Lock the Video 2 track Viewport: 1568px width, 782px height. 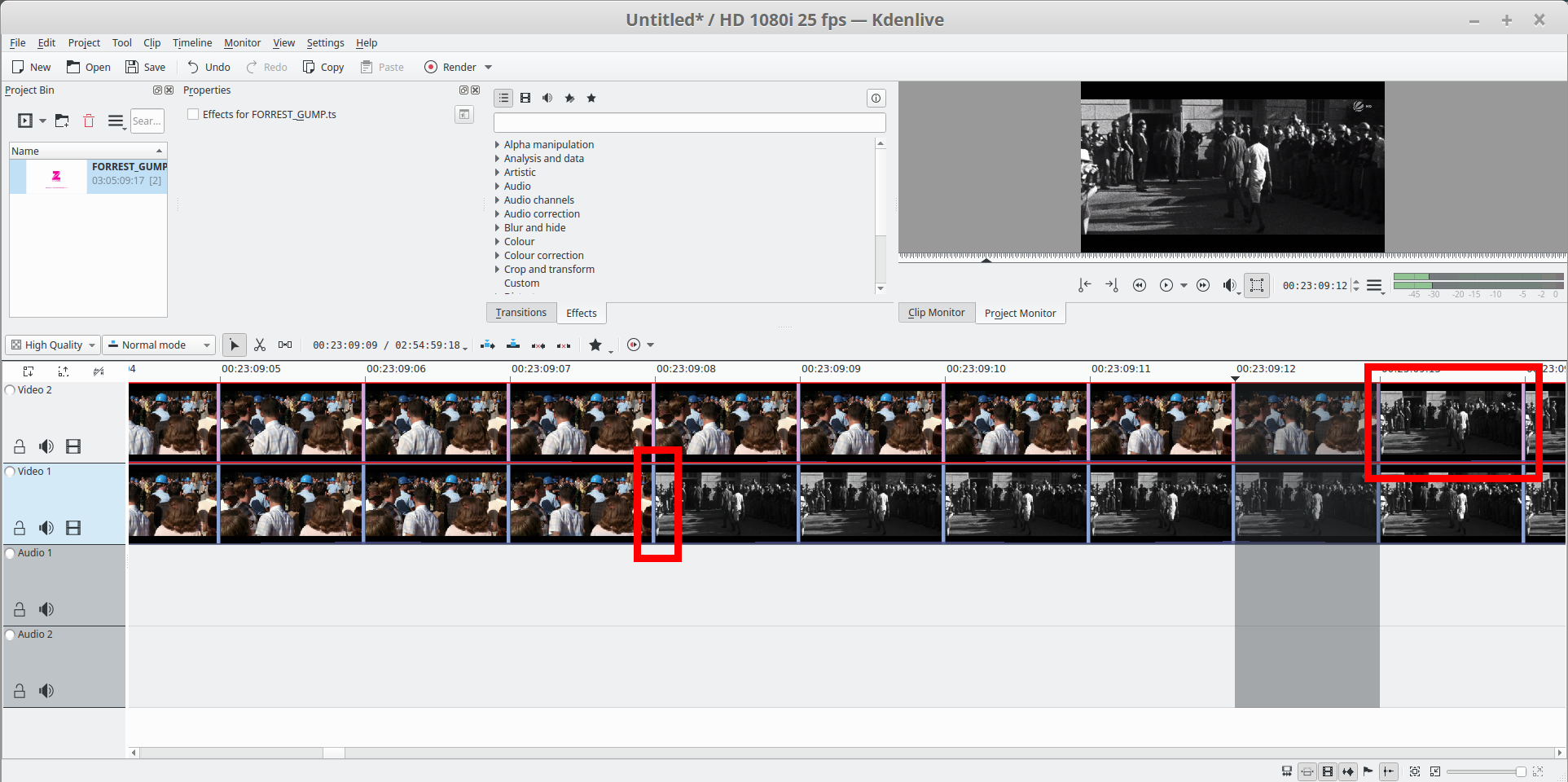click(x=20, y=446)
